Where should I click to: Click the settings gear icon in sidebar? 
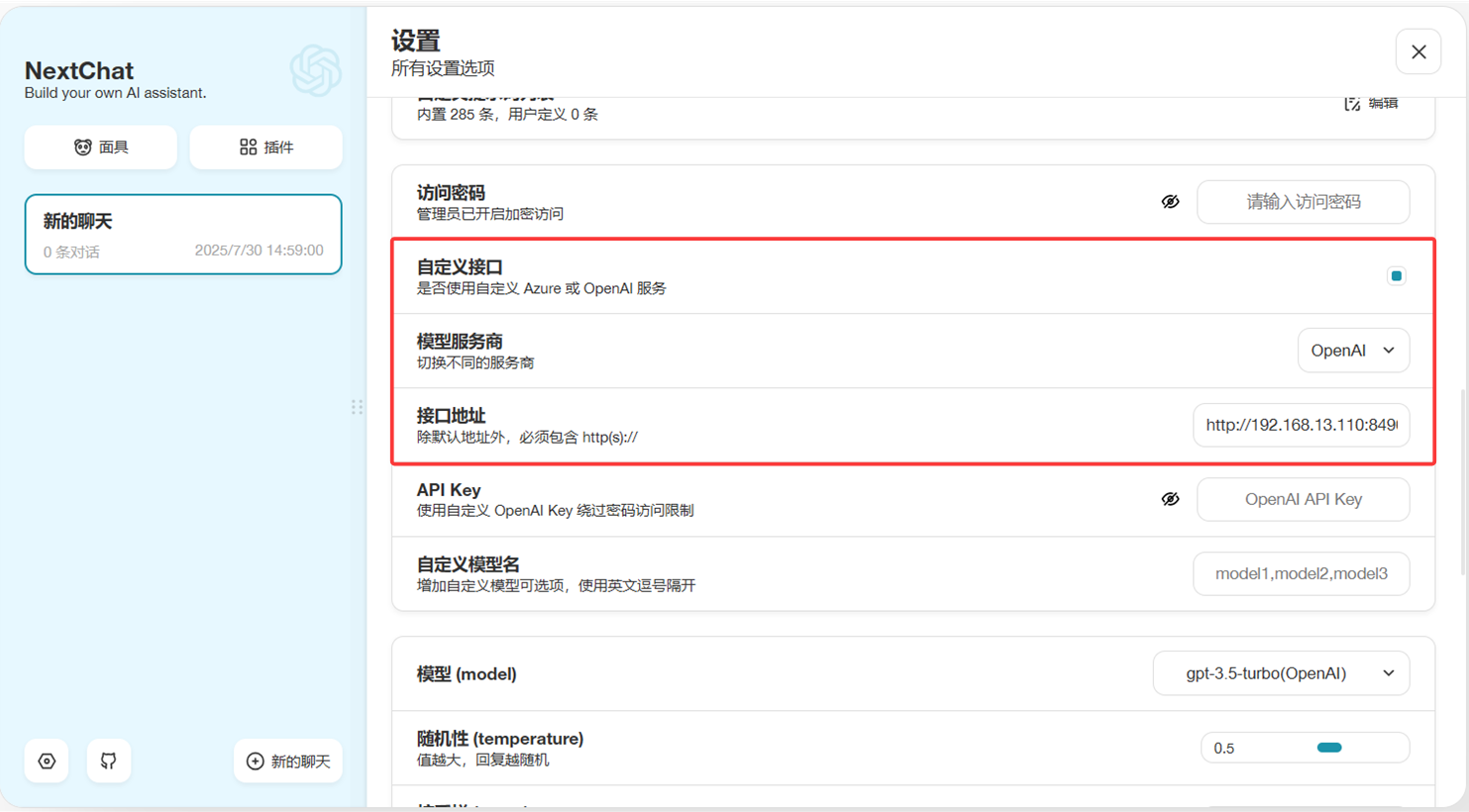pos(47,761)
